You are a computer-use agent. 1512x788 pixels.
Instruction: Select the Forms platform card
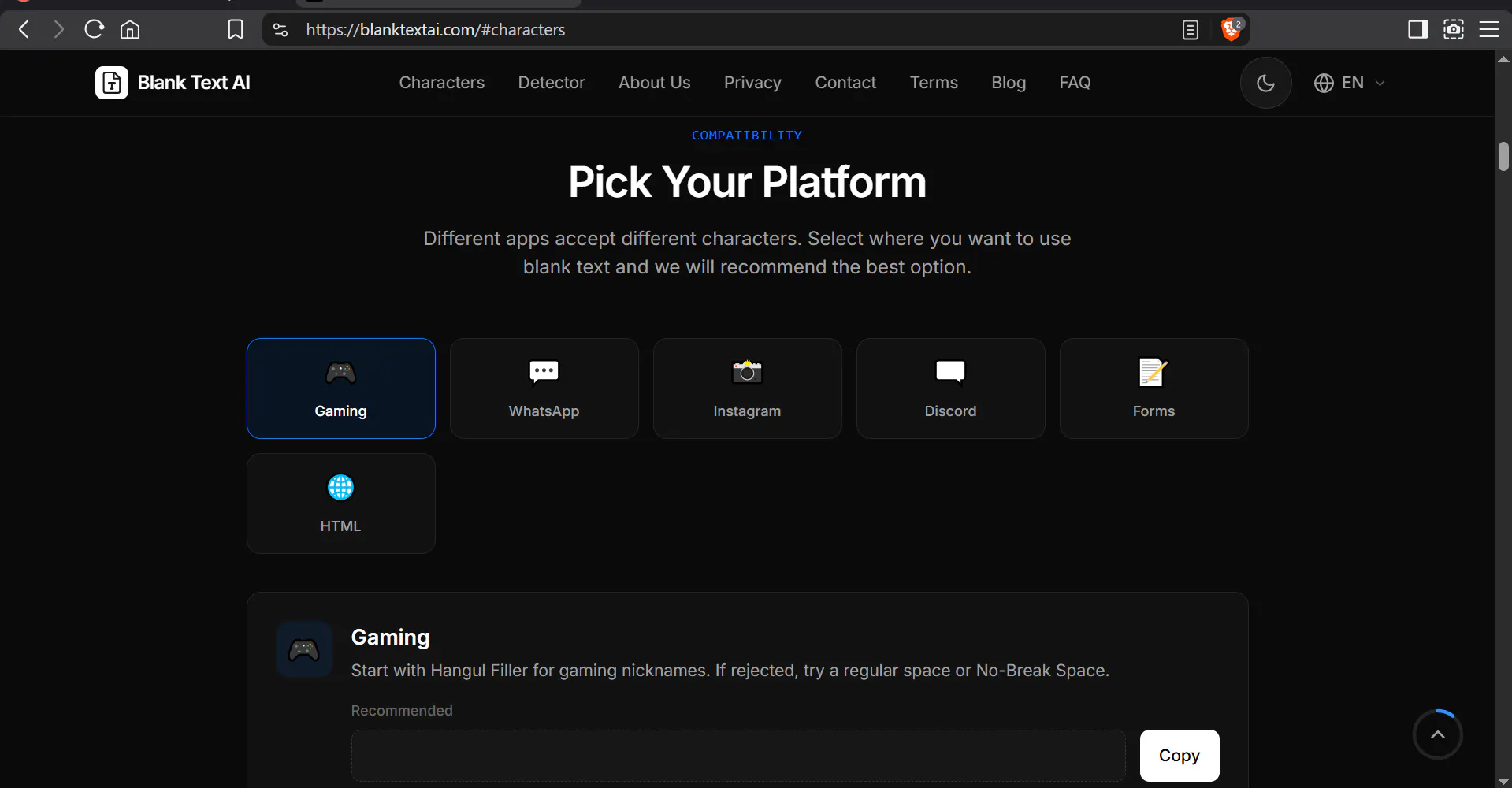[x=1154, y=388]
